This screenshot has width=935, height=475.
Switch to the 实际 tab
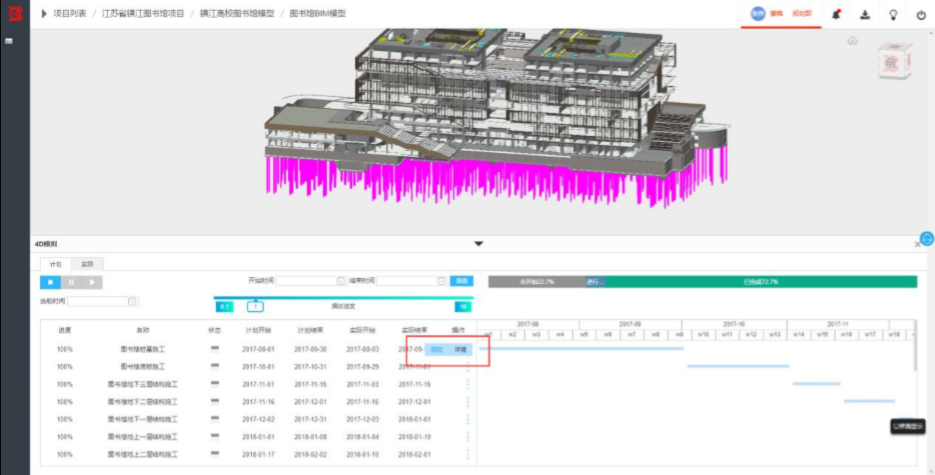coord(87,264)
